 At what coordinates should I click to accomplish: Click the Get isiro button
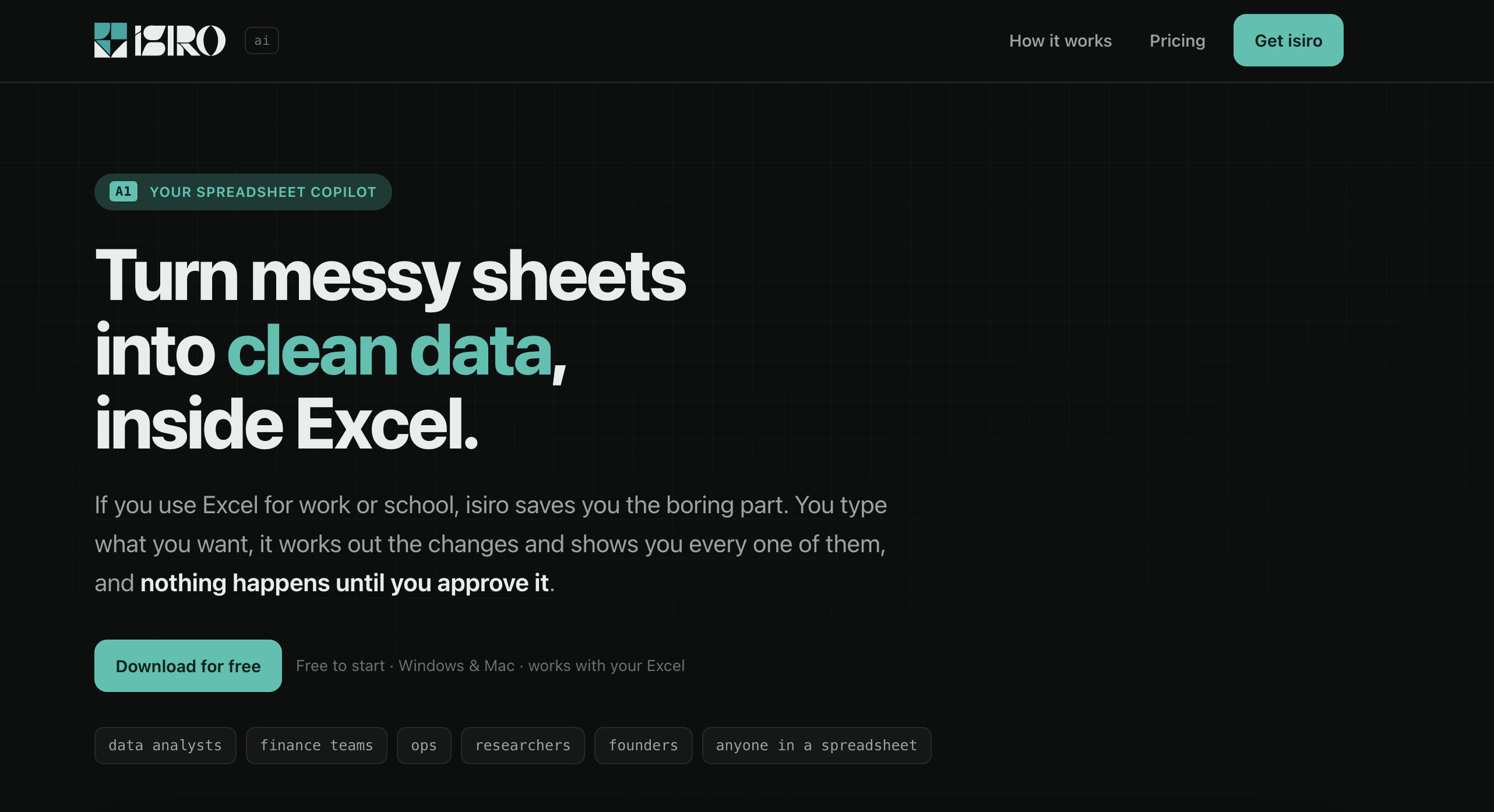[1288, 40]
